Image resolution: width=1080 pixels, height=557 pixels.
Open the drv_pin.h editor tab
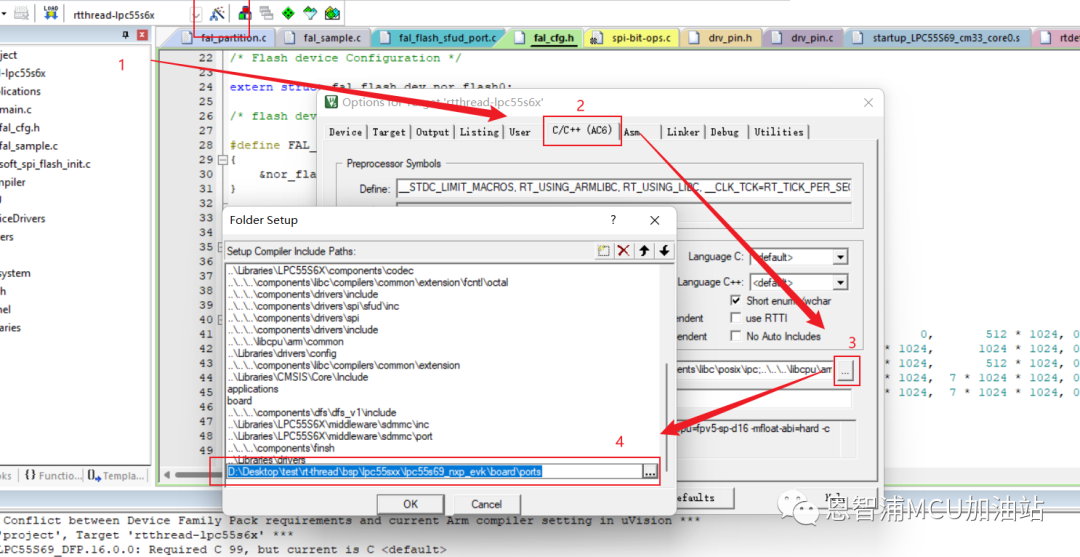tap(721, 38)
